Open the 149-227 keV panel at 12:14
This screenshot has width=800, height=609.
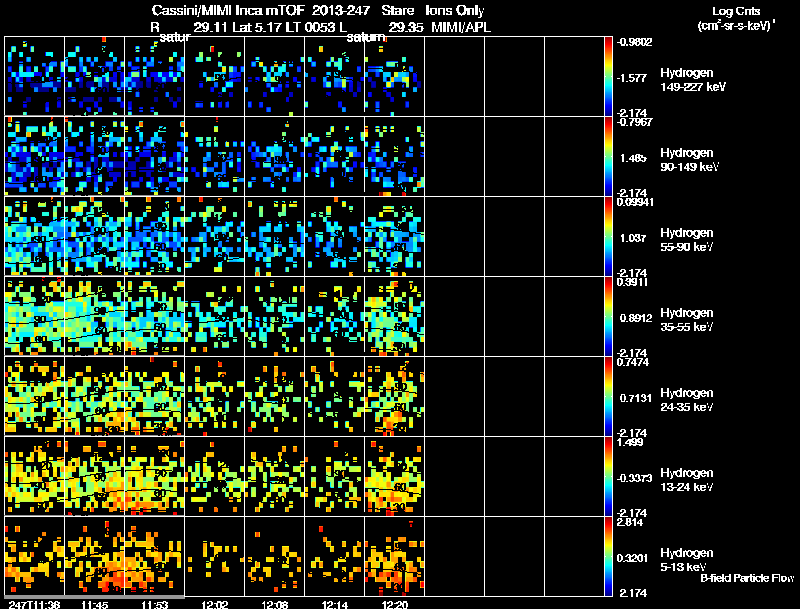[x=335, y=76]
